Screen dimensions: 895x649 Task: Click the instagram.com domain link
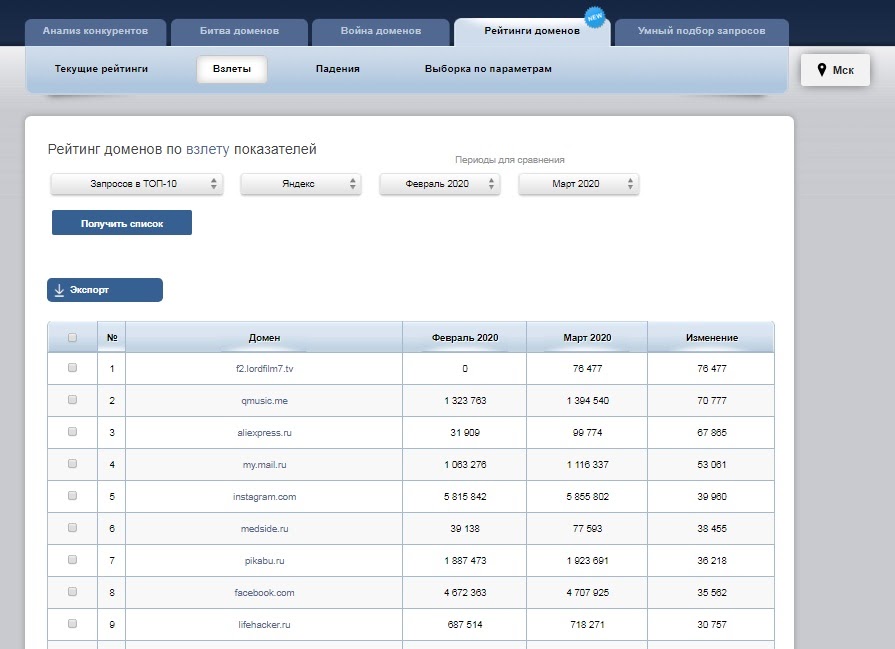coord(264,497)
